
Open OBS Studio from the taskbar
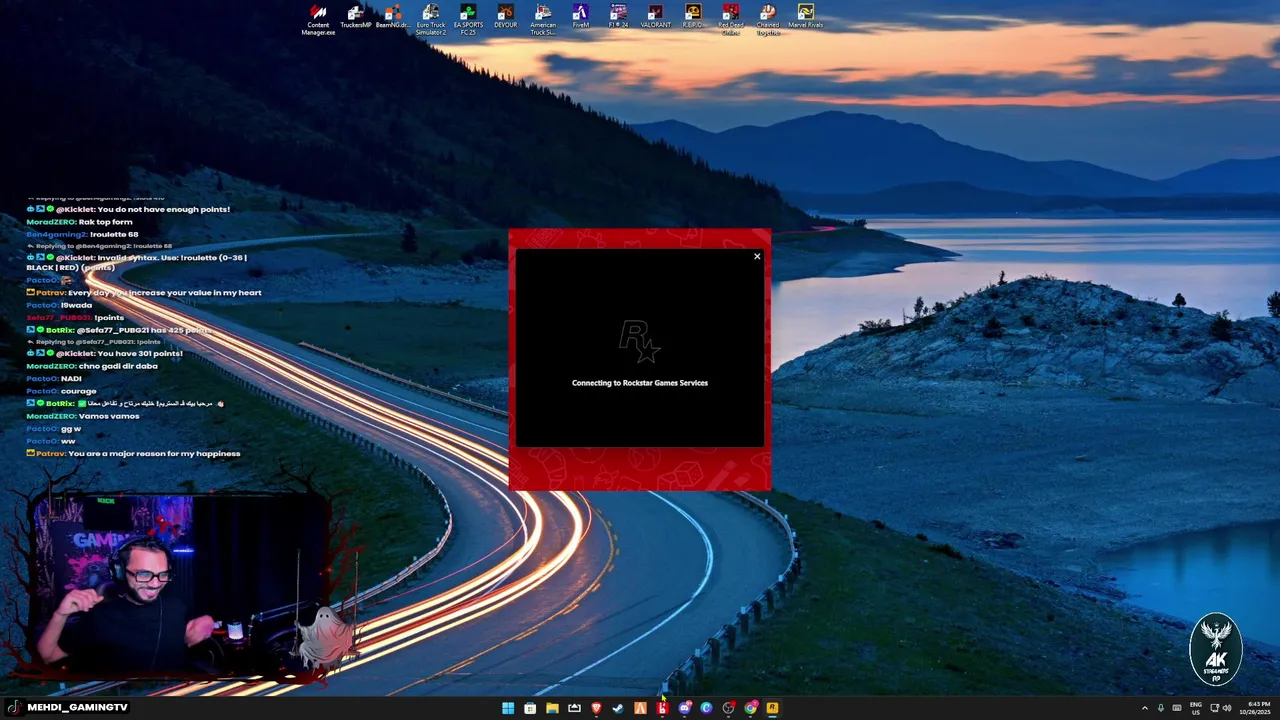coord(728,708)
